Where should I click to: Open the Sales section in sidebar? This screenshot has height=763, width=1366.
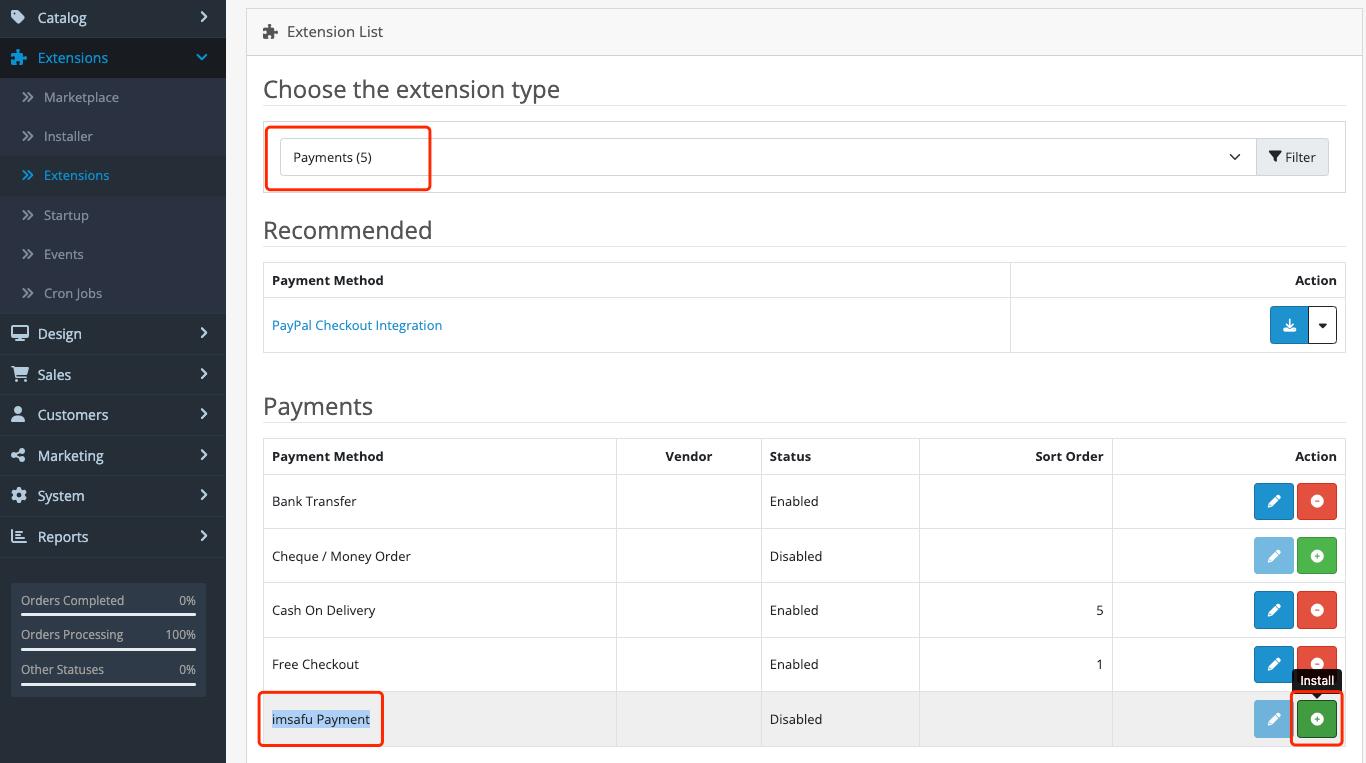(x=55, y=374)
